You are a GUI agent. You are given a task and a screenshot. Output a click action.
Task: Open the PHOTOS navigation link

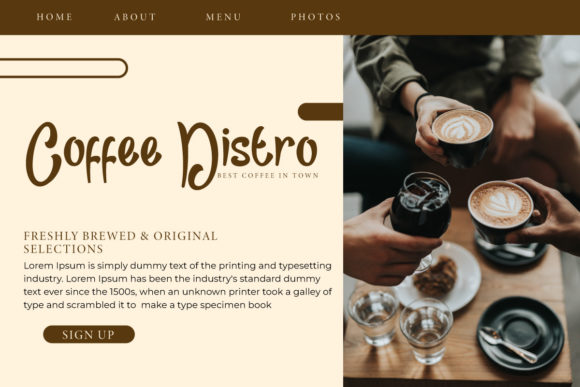[316, 17]
